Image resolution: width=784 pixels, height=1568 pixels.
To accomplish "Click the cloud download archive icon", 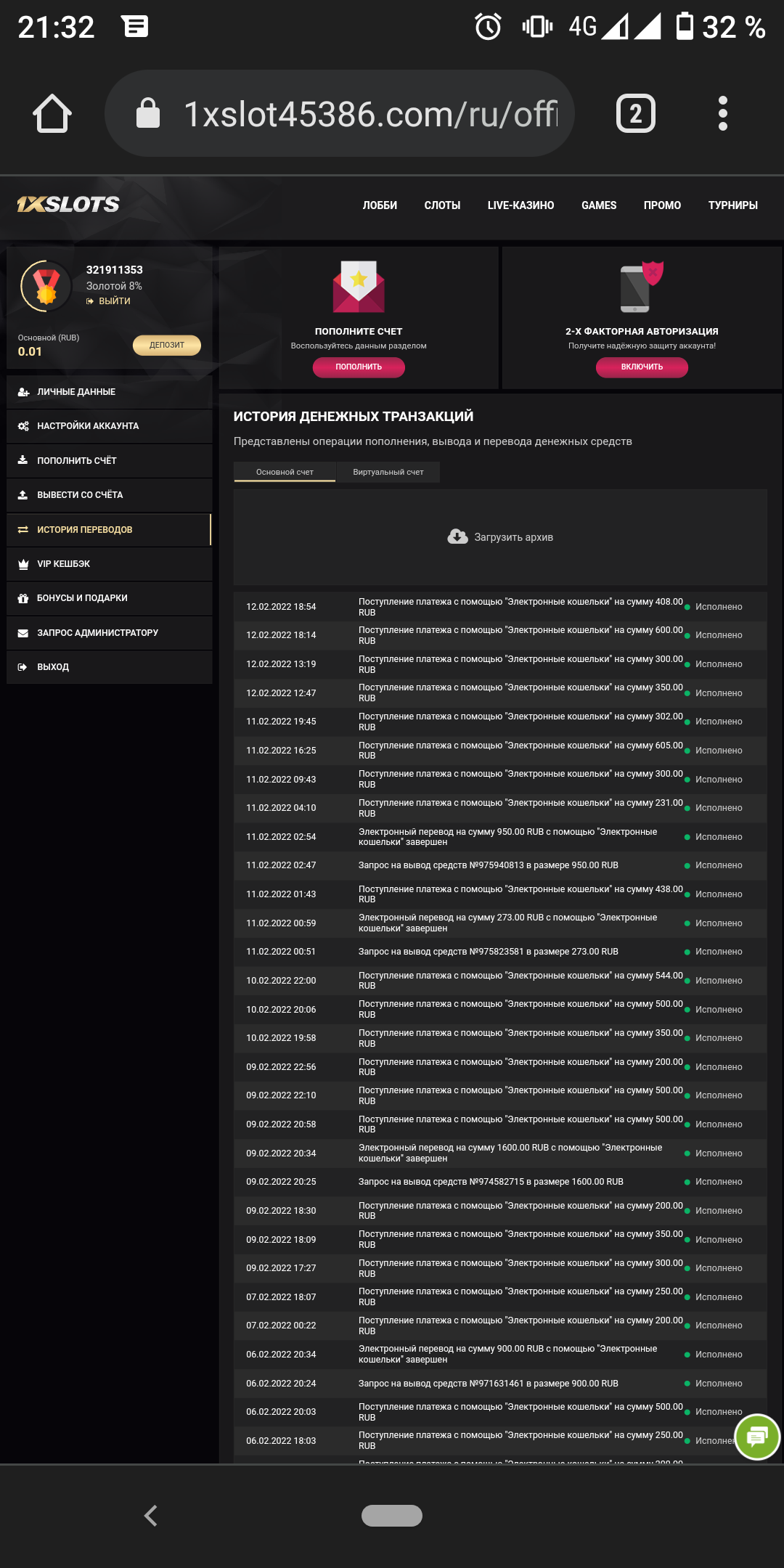I will point(457,537).
